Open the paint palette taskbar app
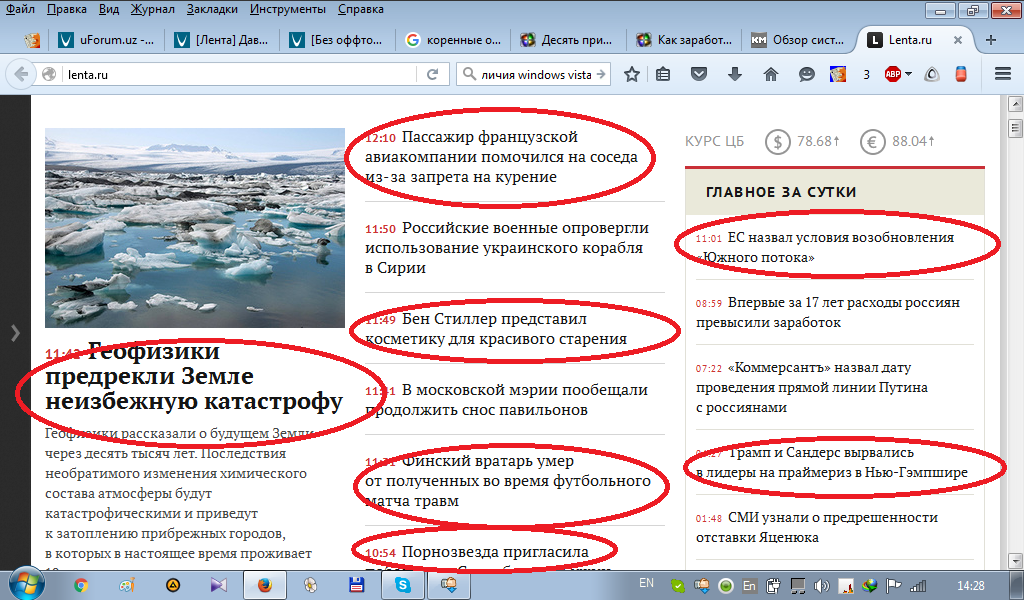 pos(127,585)
